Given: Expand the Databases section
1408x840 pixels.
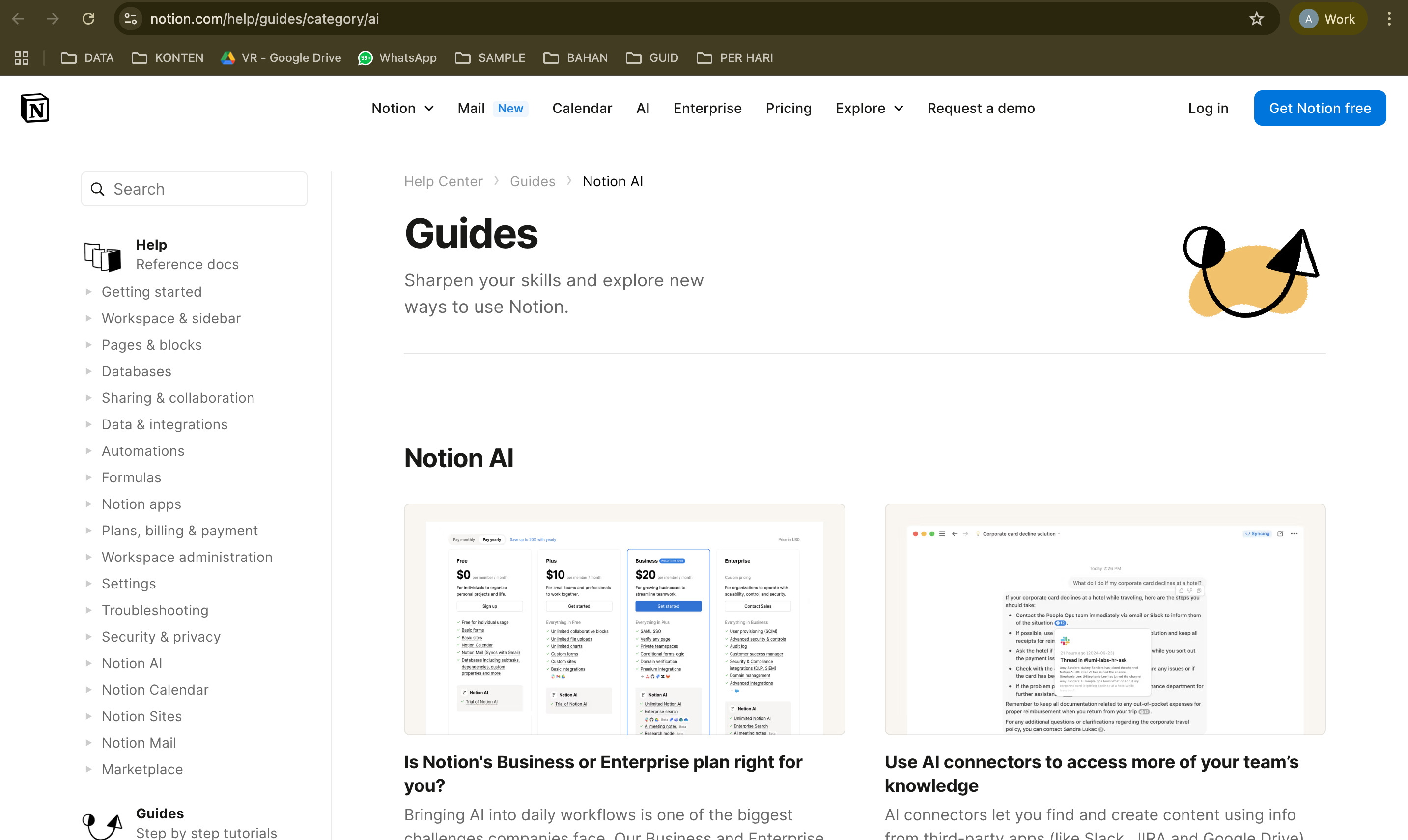Looking at the screenshot, I should coord(88,371).
